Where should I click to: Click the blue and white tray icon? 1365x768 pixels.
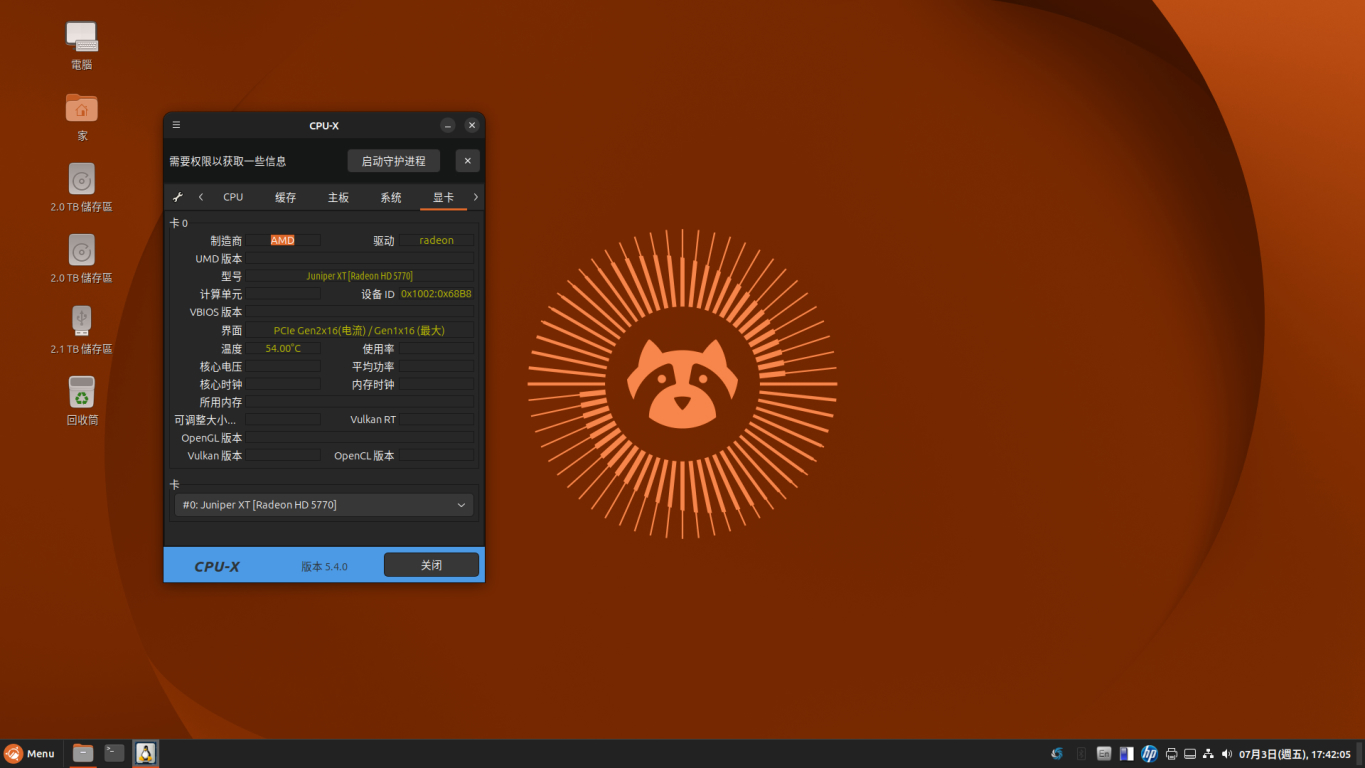click(1126, 753)
